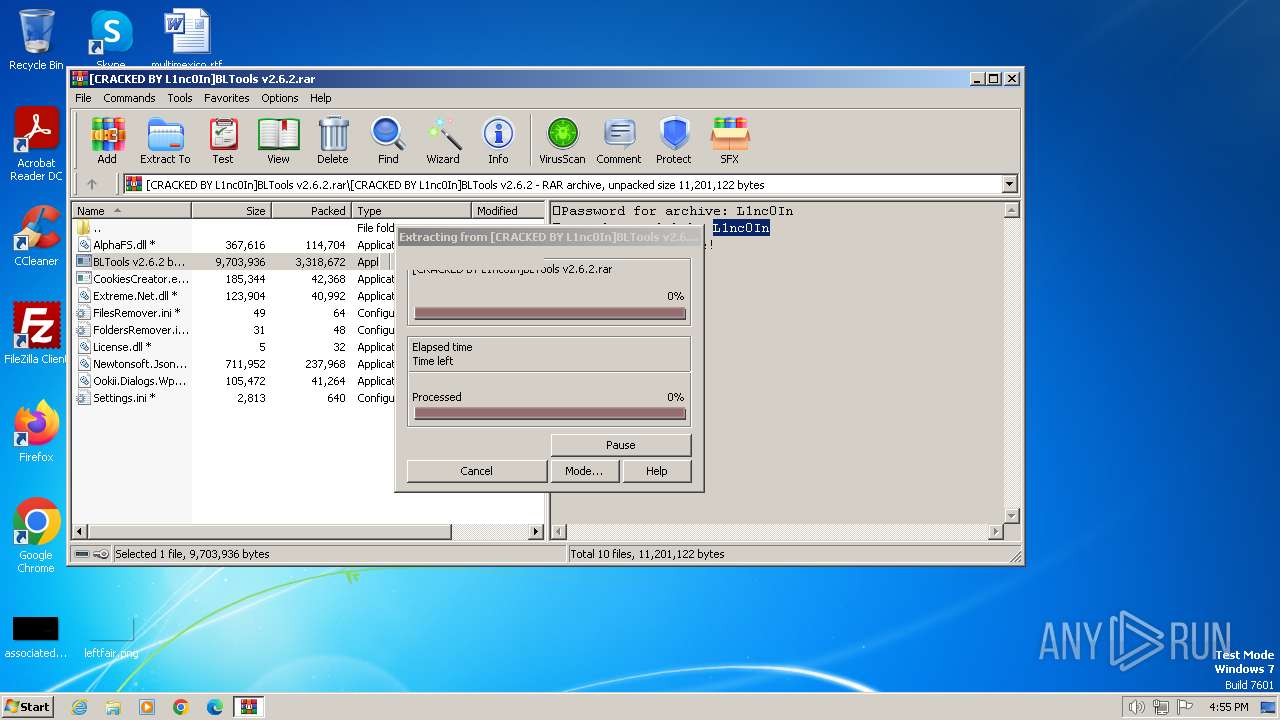
Task: Select License.dll file row
Action: (x=235, y=347)
